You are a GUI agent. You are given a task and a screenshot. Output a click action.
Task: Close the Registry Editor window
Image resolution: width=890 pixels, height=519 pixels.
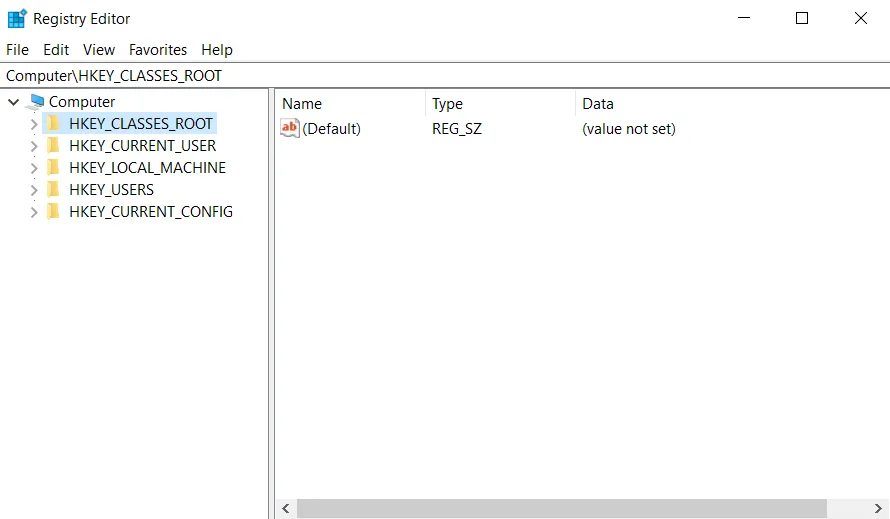tap(860, 18)
